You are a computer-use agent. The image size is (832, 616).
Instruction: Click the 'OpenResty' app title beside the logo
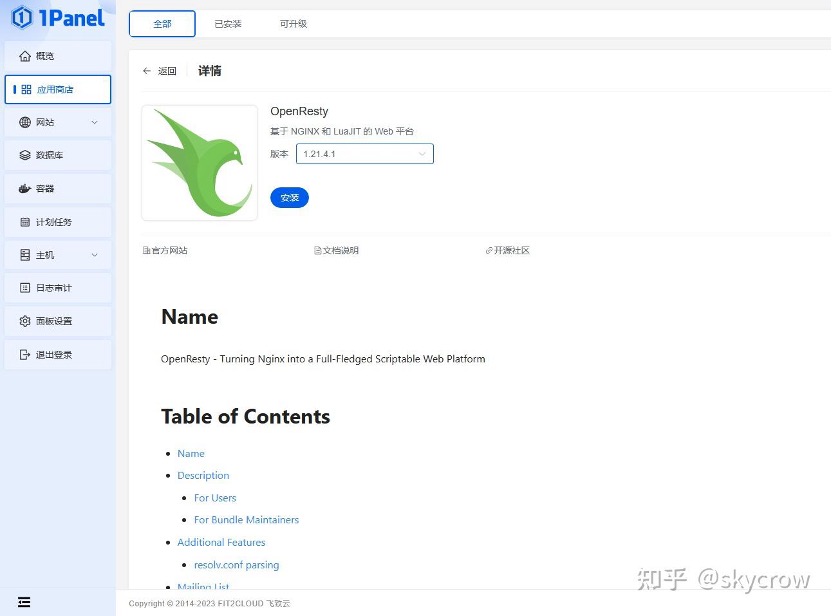coord(299,111)
